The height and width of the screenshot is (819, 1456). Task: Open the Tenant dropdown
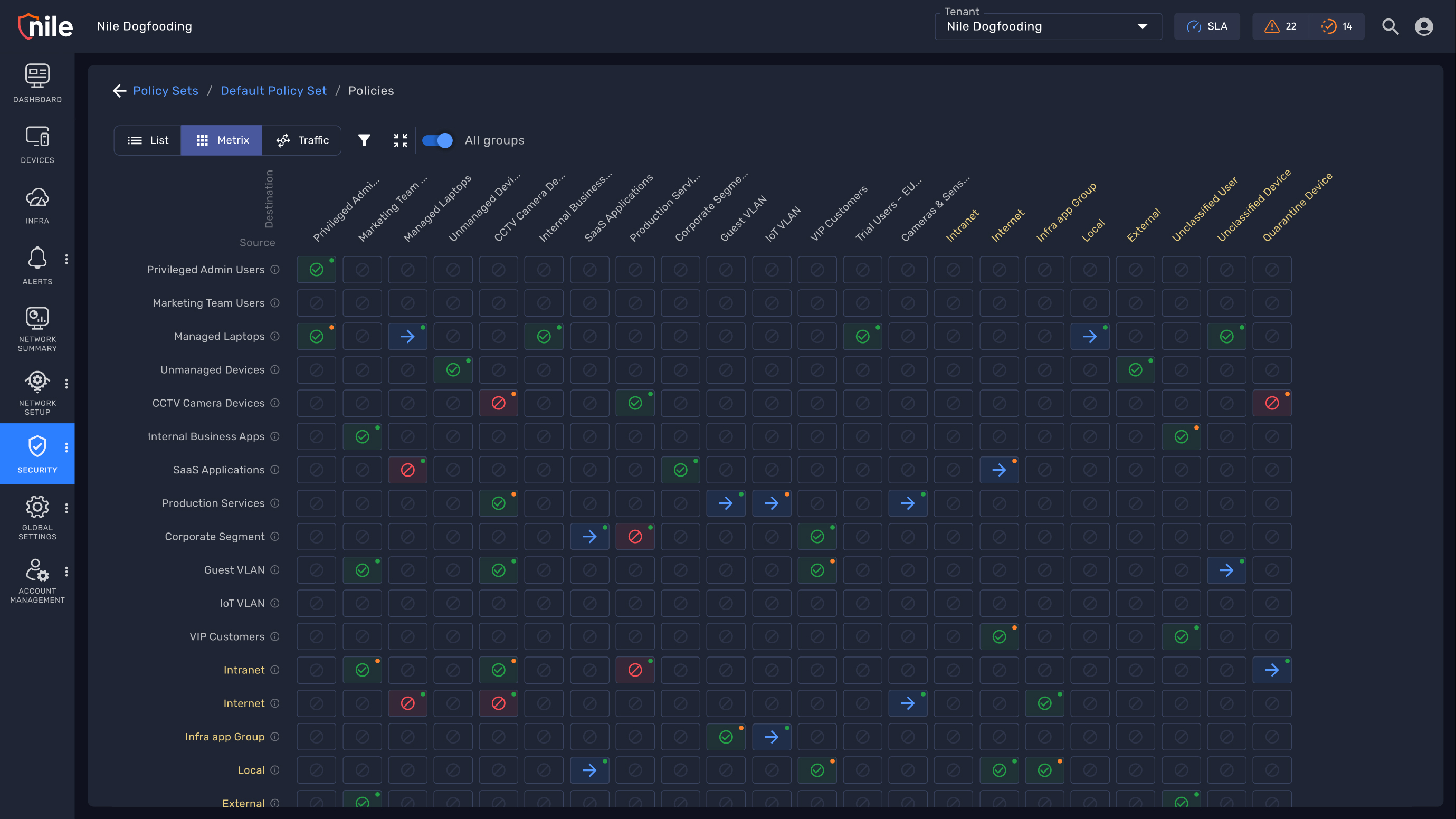click(1048, 26)
